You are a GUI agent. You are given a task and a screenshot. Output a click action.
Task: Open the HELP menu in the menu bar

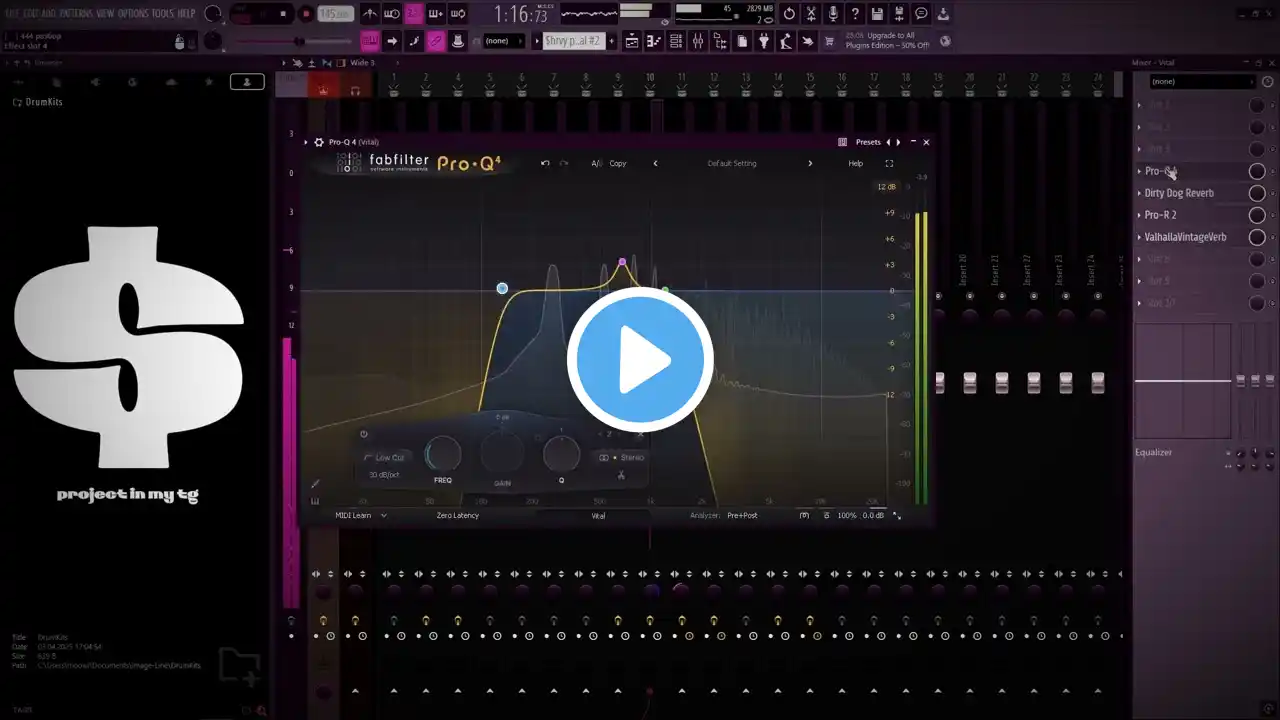tap(186, 13)
